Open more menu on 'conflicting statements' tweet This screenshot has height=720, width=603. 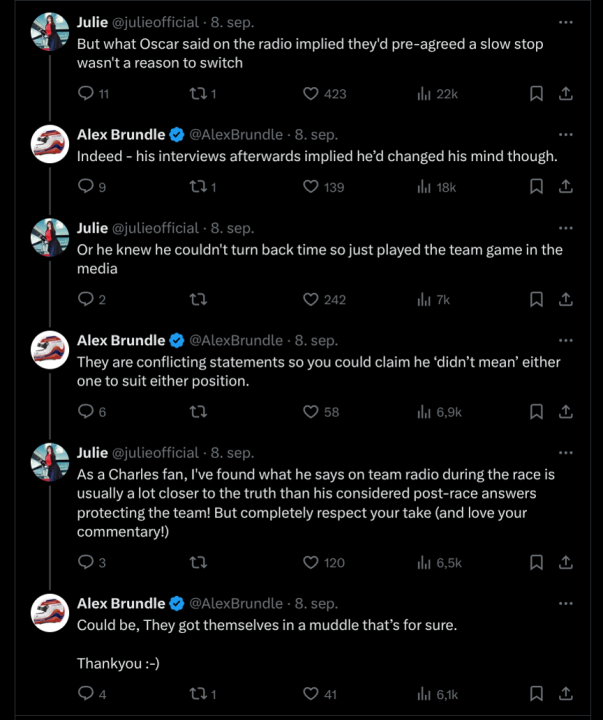[x=566, y=341]
